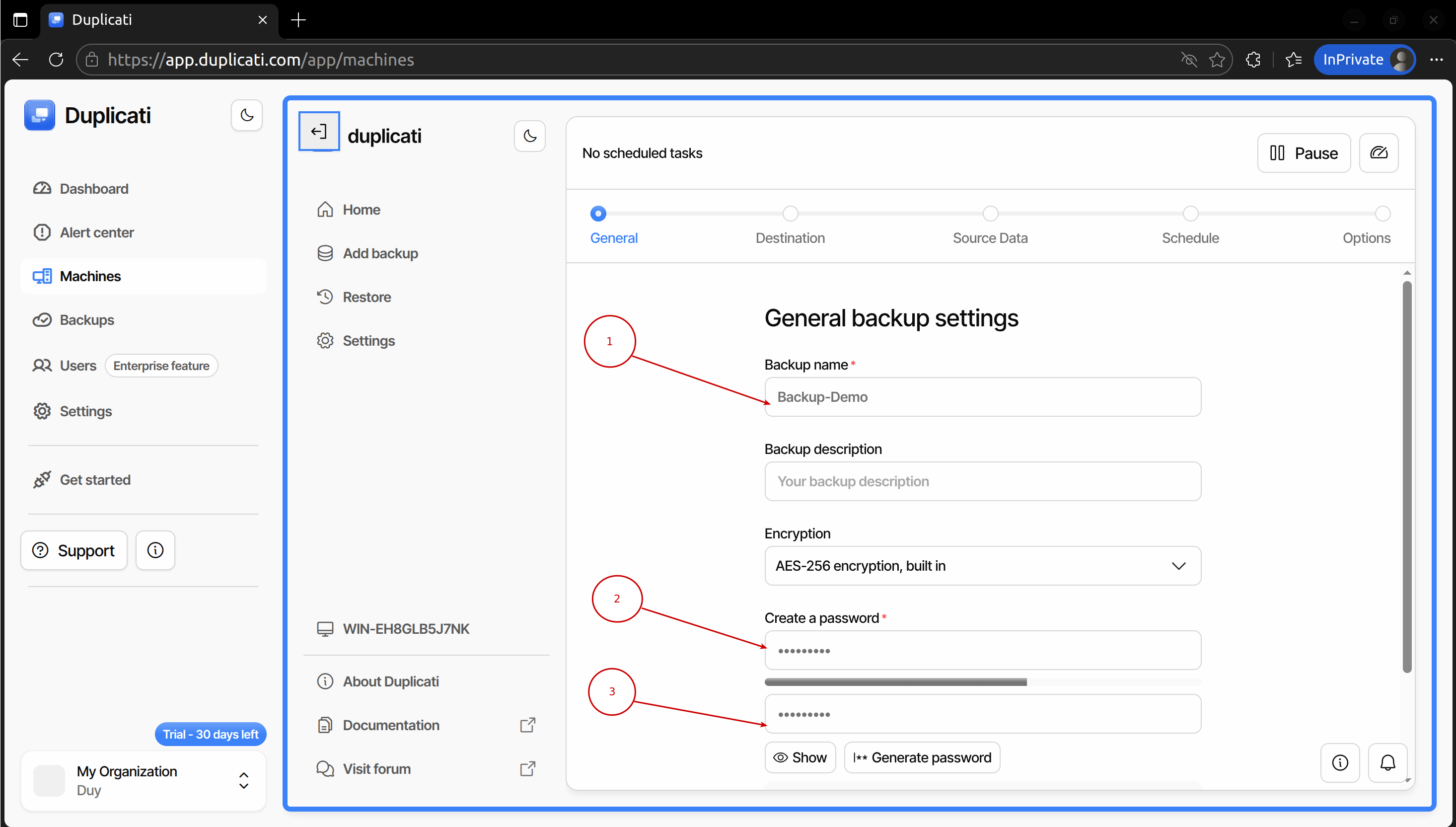This screenshot has width=1456, height=827.
Task: Open the notifications bell icon
Action: pos(1387,763)
